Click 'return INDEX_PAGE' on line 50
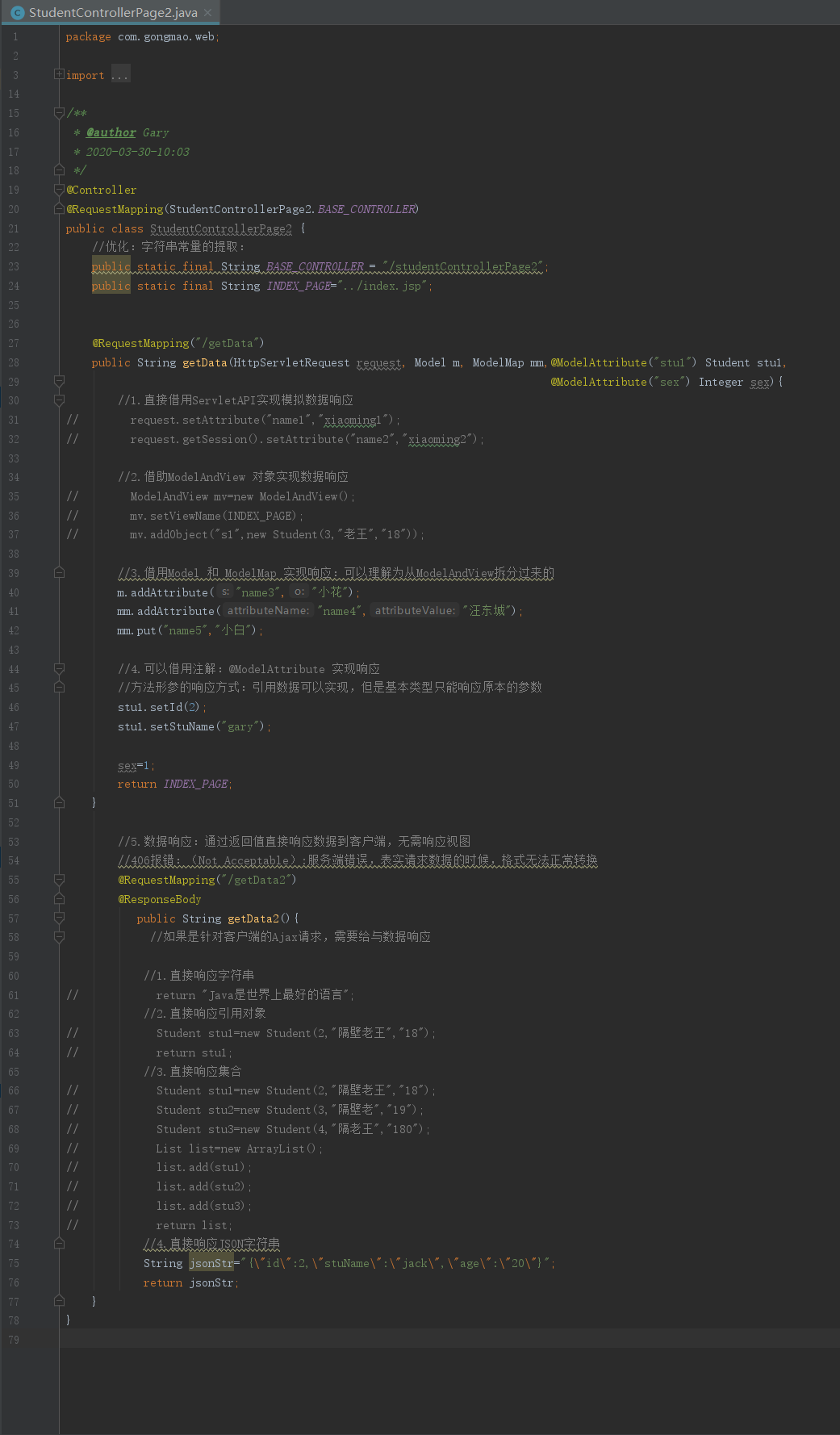This screenshot has width=840, height=1435. pos(175,784)
